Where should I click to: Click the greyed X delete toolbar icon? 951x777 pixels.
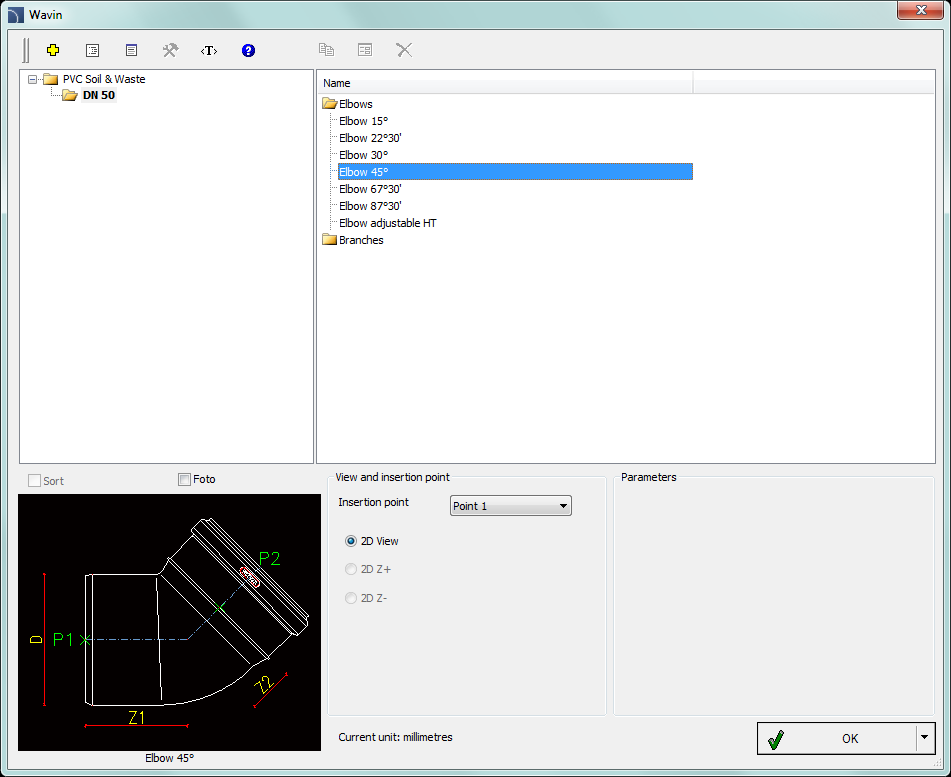404,50
